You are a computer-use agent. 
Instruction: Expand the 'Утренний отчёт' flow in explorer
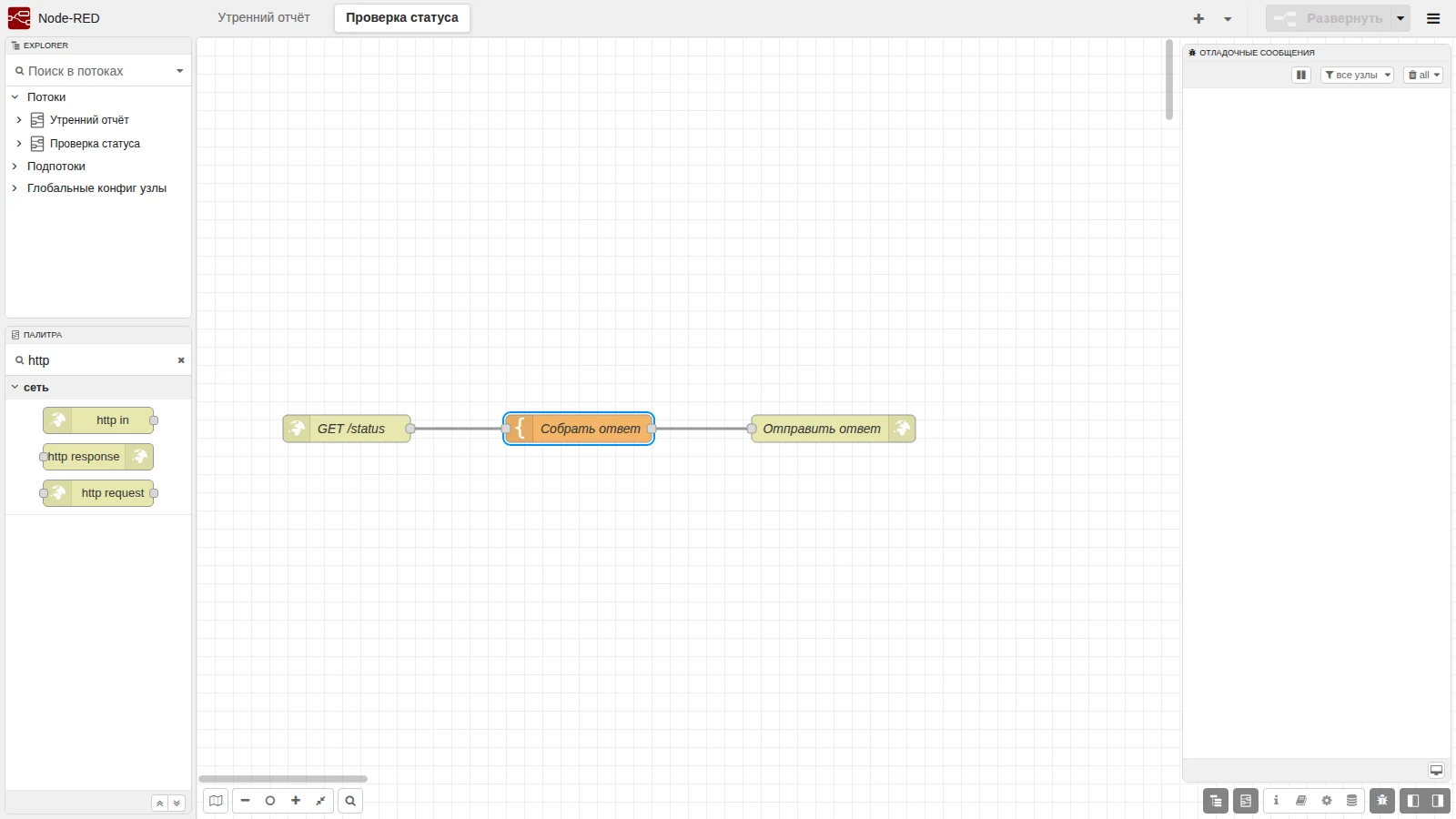(19, 120)
